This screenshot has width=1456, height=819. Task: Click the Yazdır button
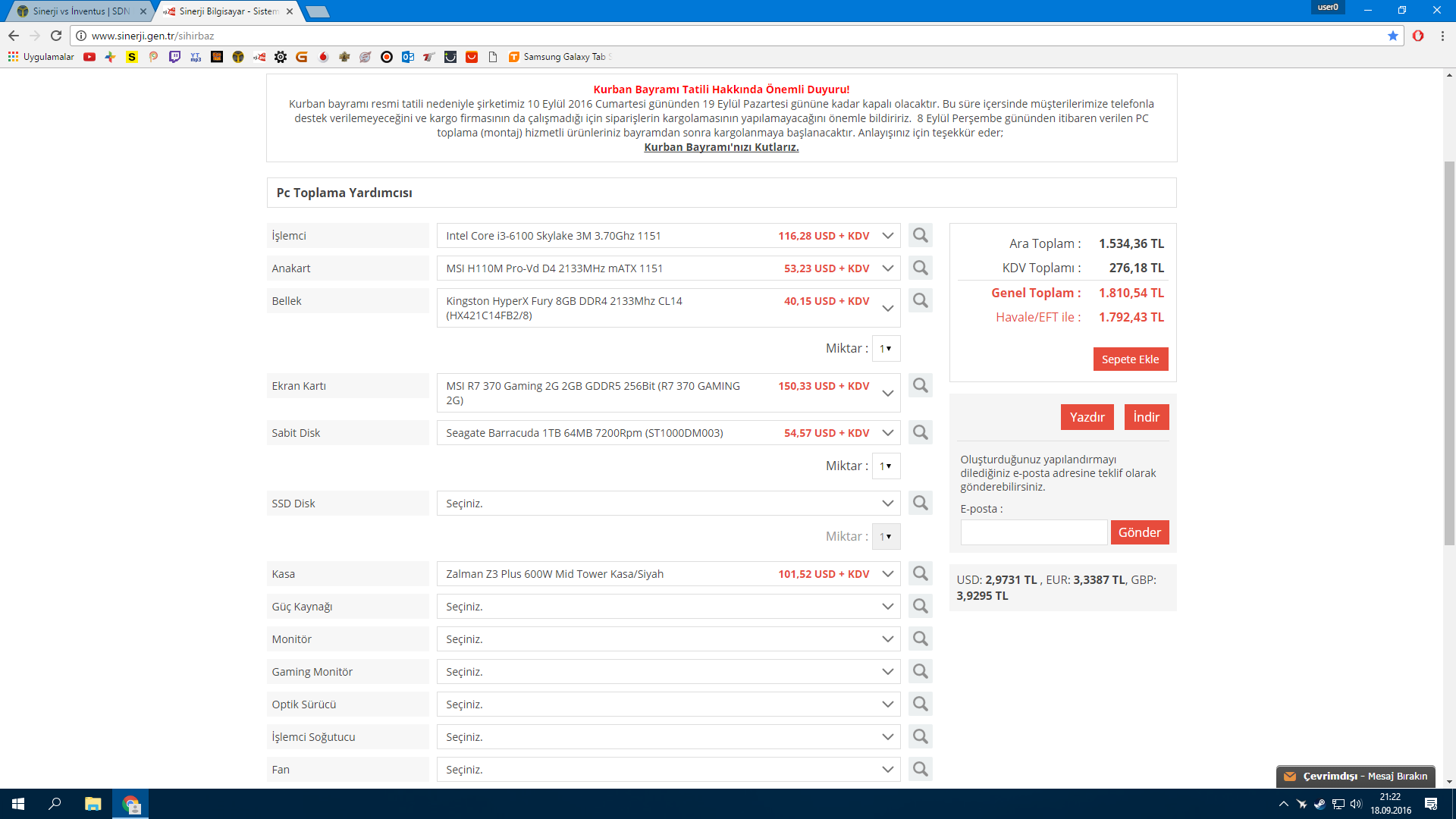(x=1087, y=417)
